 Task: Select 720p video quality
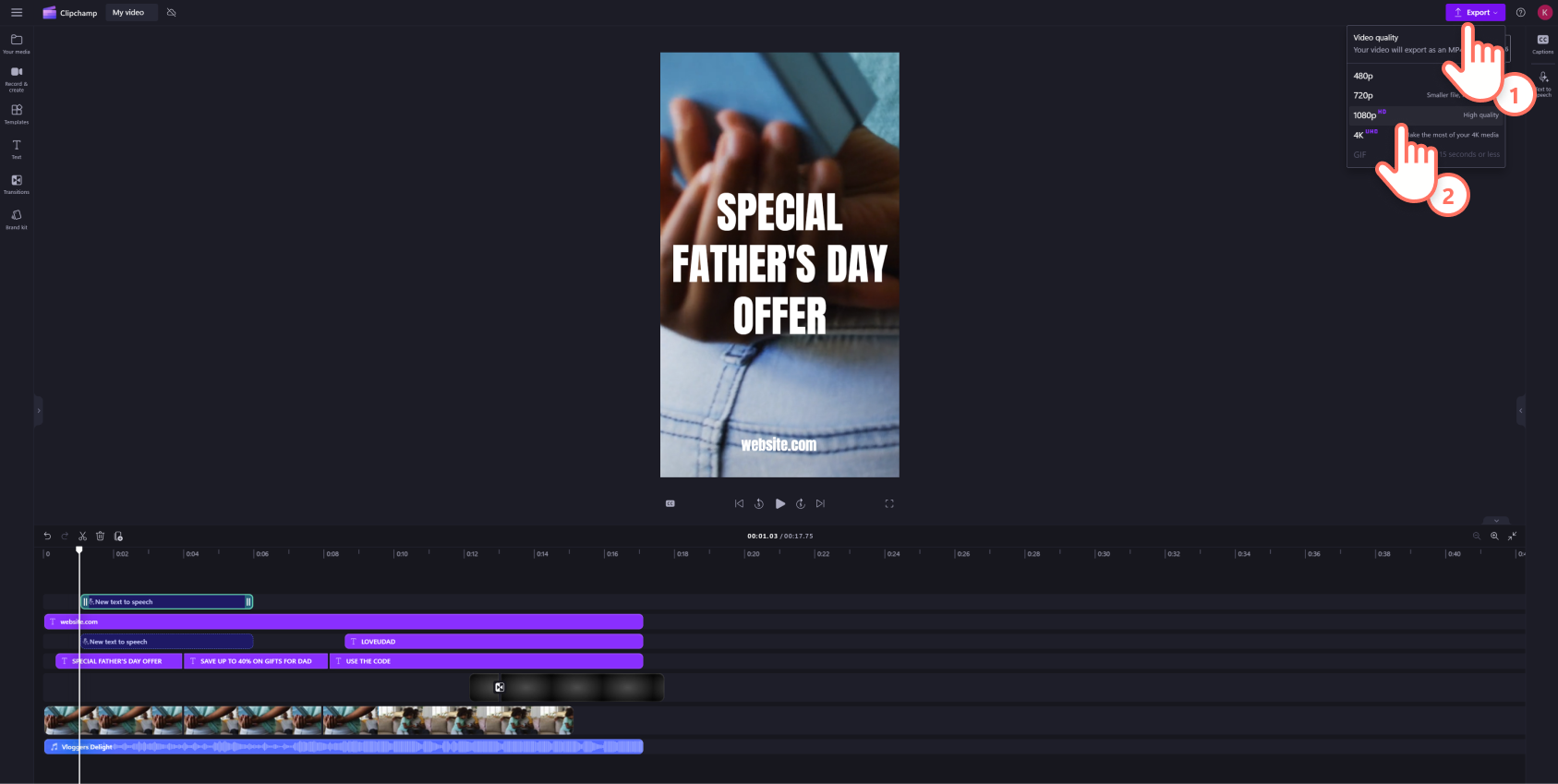[x=1426, y=95]
